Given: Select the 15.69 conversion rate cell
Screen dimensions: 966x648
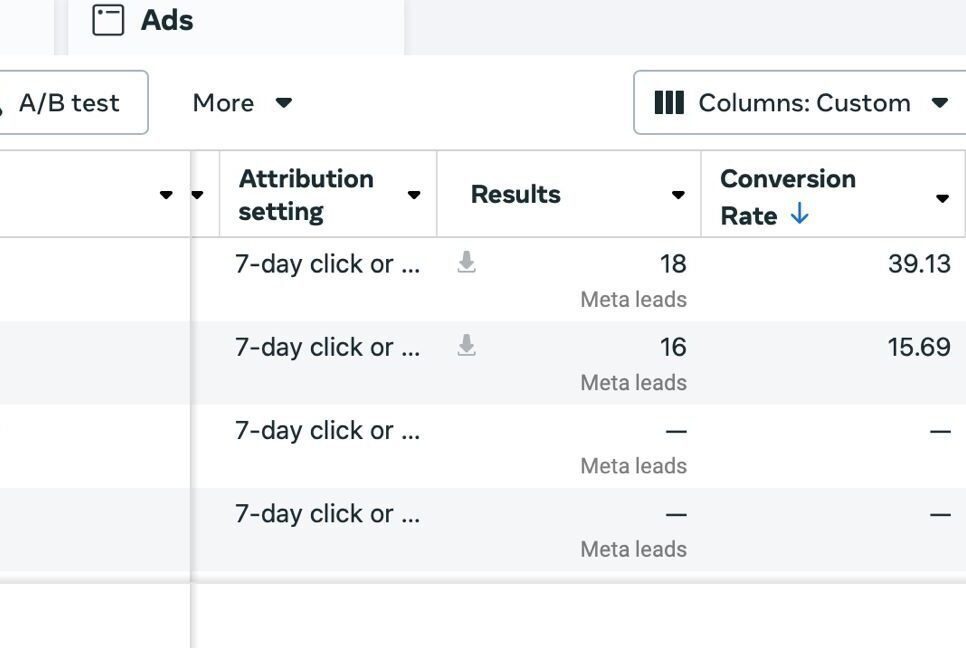Looking at the screenshot, I should point(918,347).
